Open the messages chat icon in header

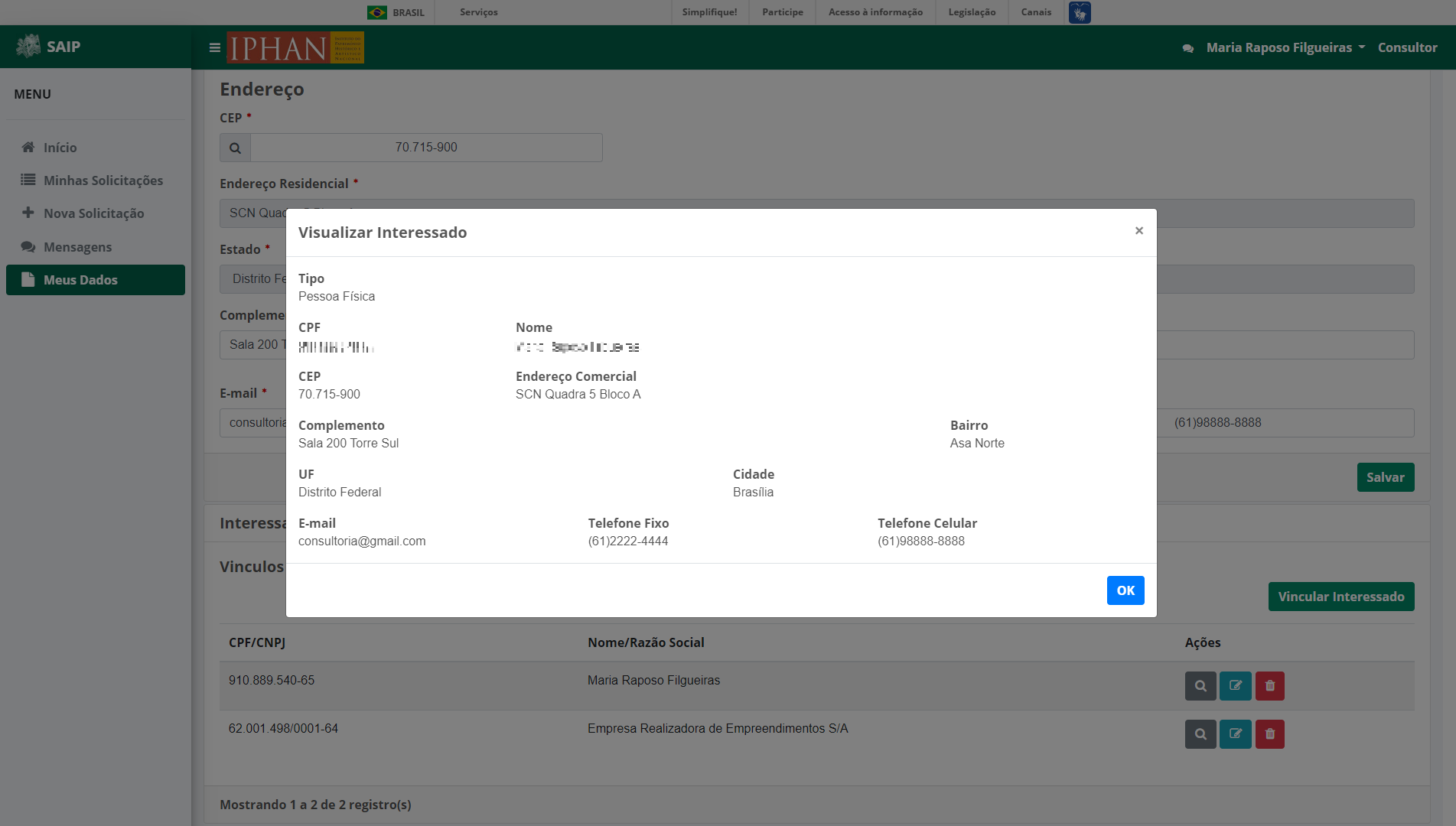[1187, 48]
